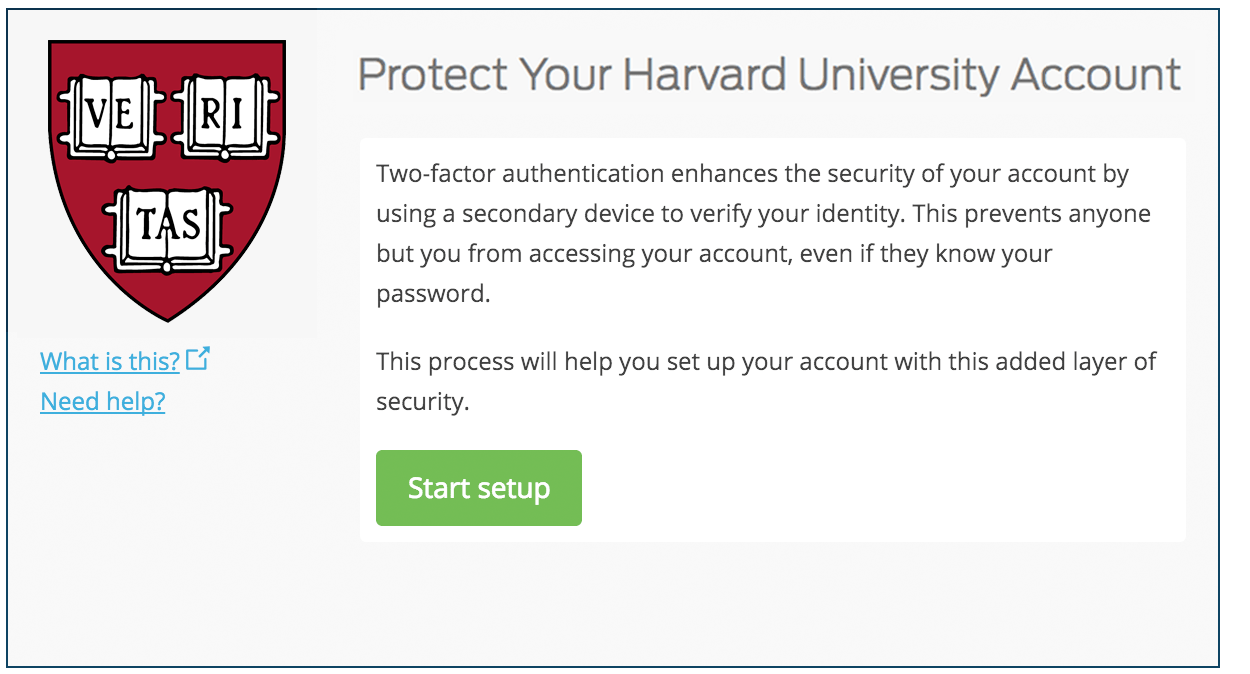Click the "VE" book on the shield
Viewport: 1250px width, 674px height.
point(111,117)
